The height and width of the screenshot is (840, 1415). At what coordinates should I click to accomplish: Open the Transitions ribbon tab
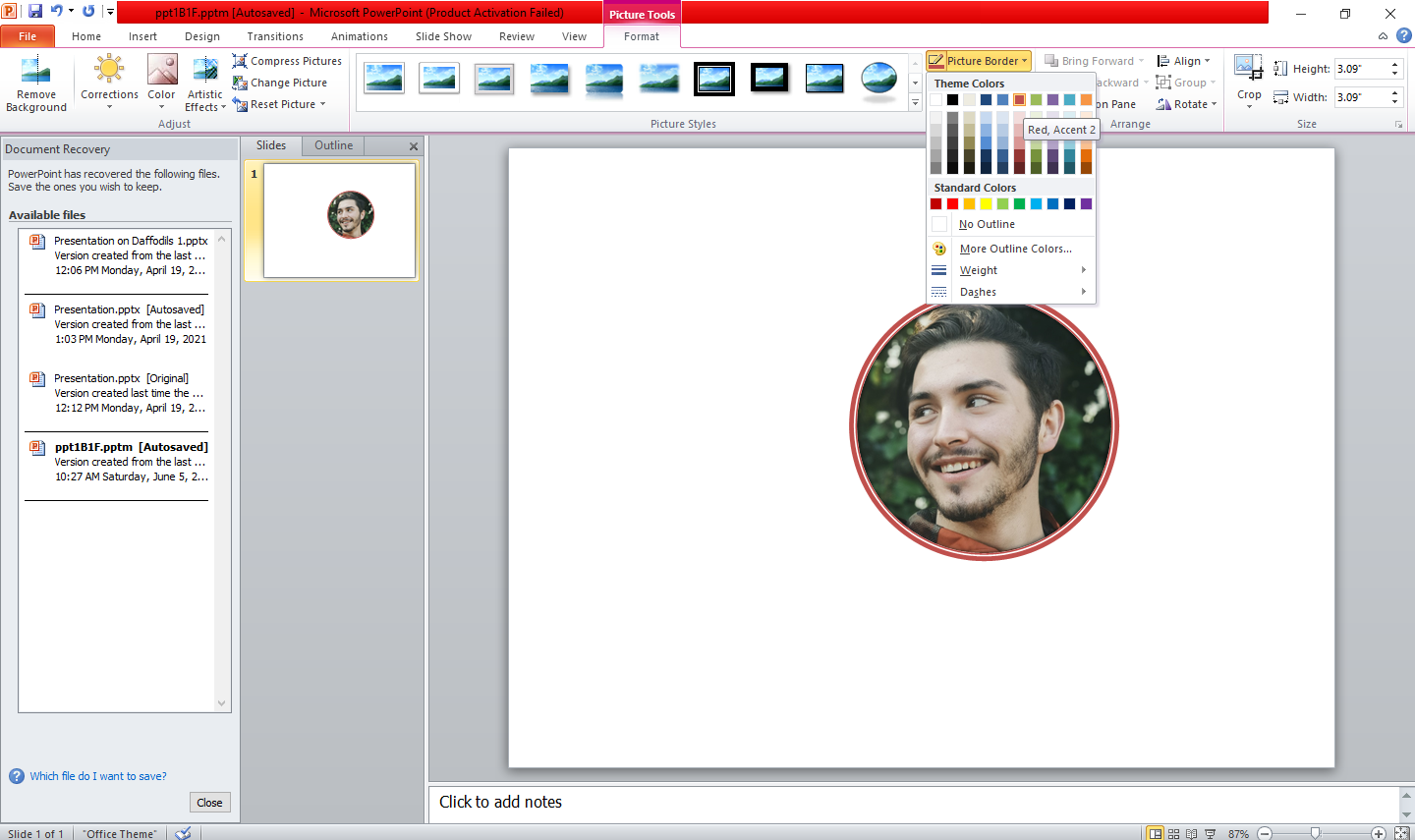tap(274, 35)
